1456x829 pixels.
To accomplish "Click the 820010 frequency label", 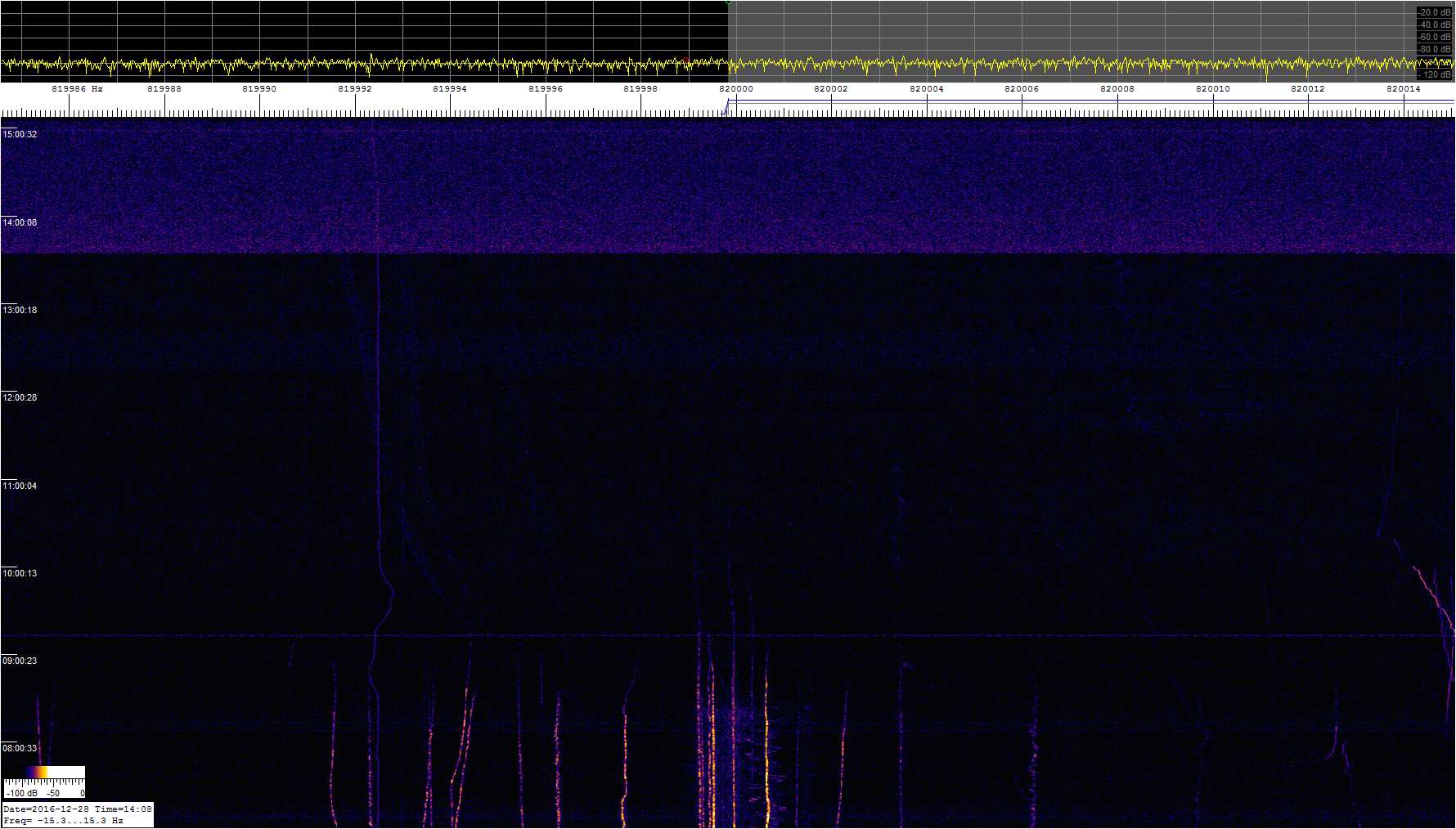I will [x=1213, y=89].
